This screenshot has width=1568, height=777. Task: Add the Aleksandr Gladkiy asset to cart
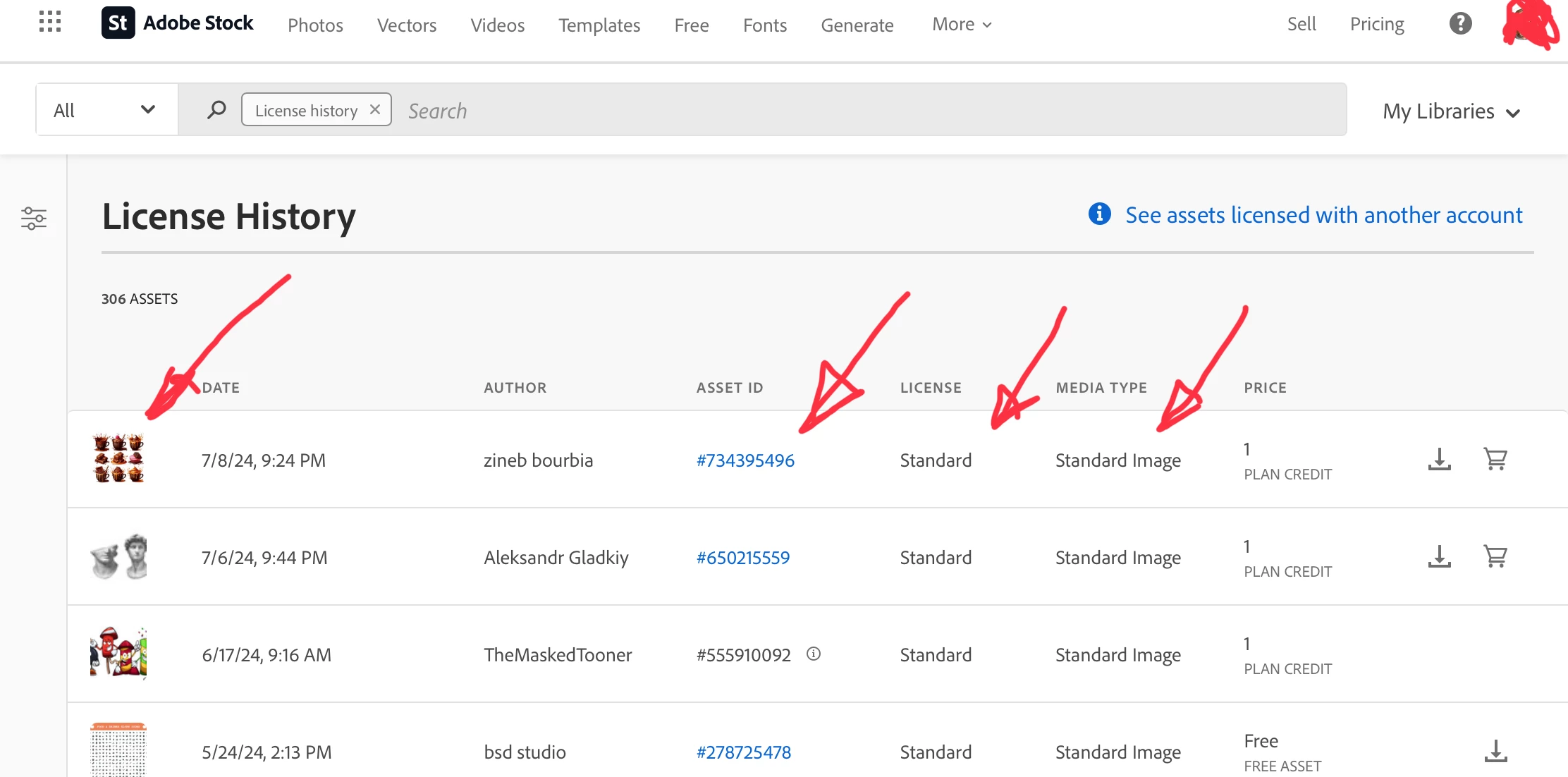1495,557
